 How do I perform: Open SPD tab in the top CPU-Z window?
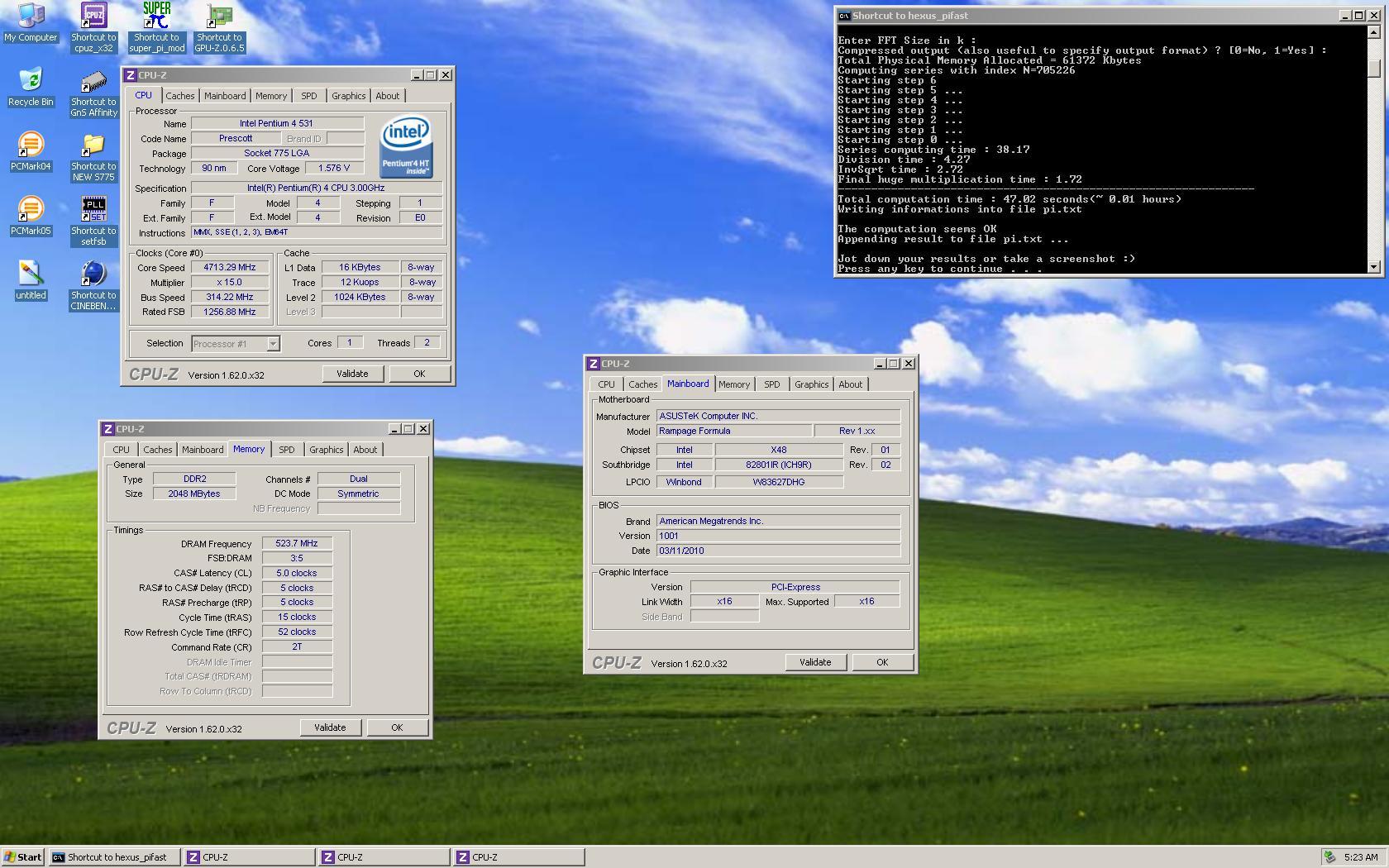click(308, 96)
